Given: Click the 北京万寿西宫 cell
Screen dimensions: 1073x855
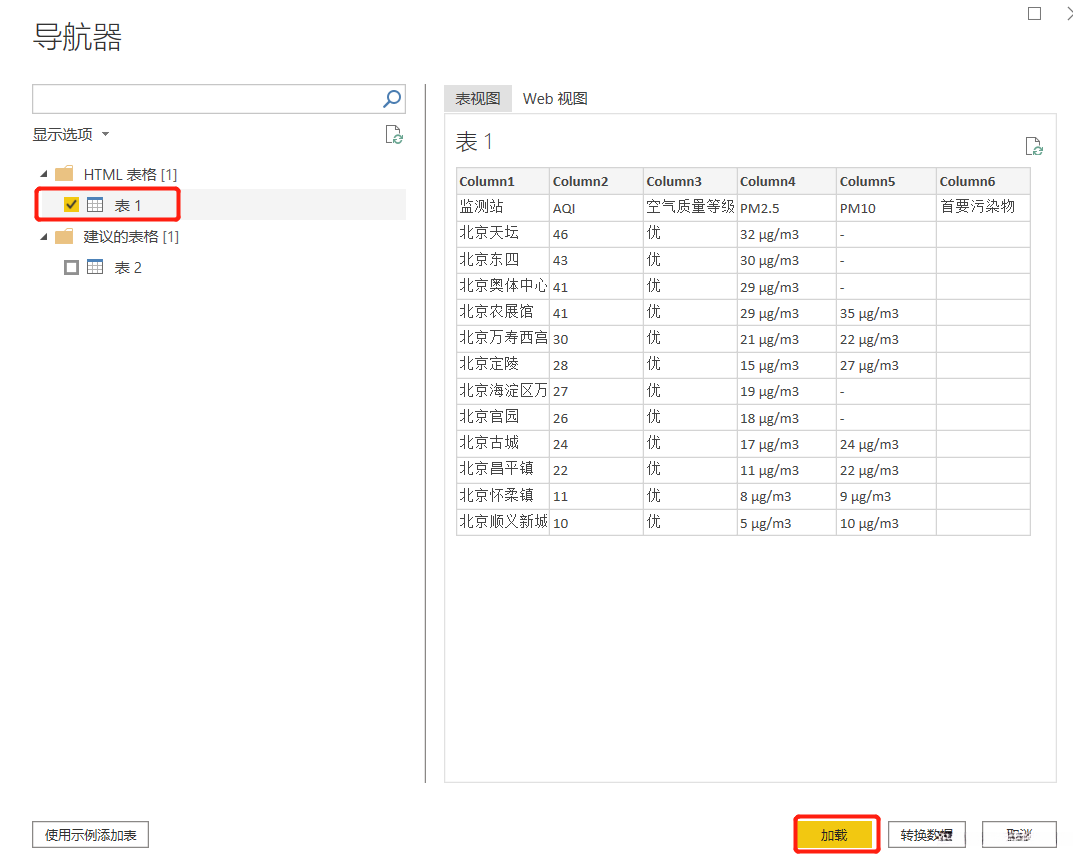Looking at the screenshot, I should (503, 339).
